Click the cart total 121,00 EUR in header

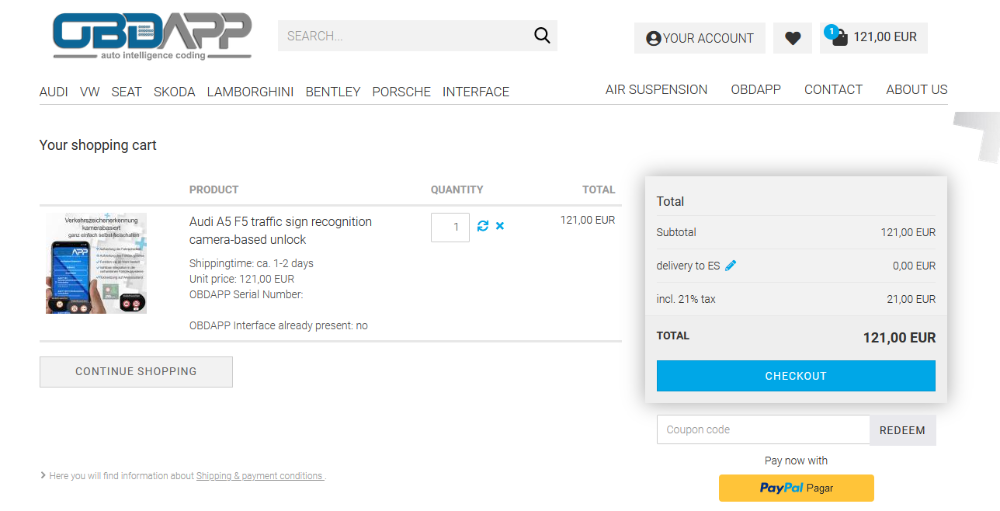click(x=885, y=37)
